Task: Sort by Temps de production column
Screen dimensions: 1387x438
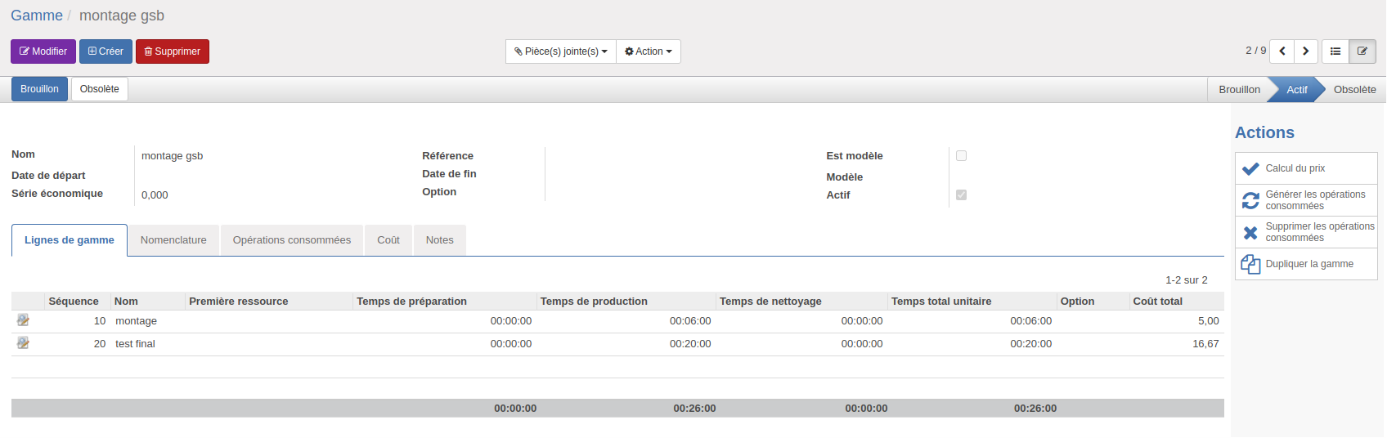Action: coord(625,301)
